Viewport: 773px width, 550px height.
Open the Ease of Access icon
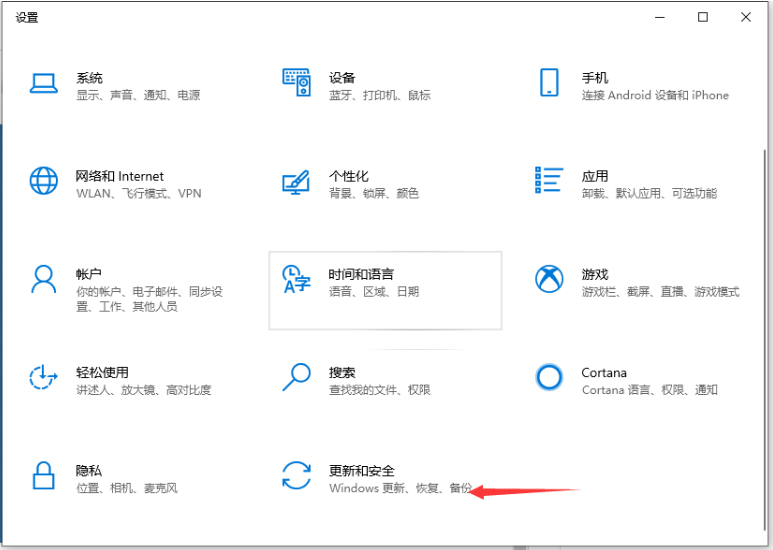click(x=44, y=377)
